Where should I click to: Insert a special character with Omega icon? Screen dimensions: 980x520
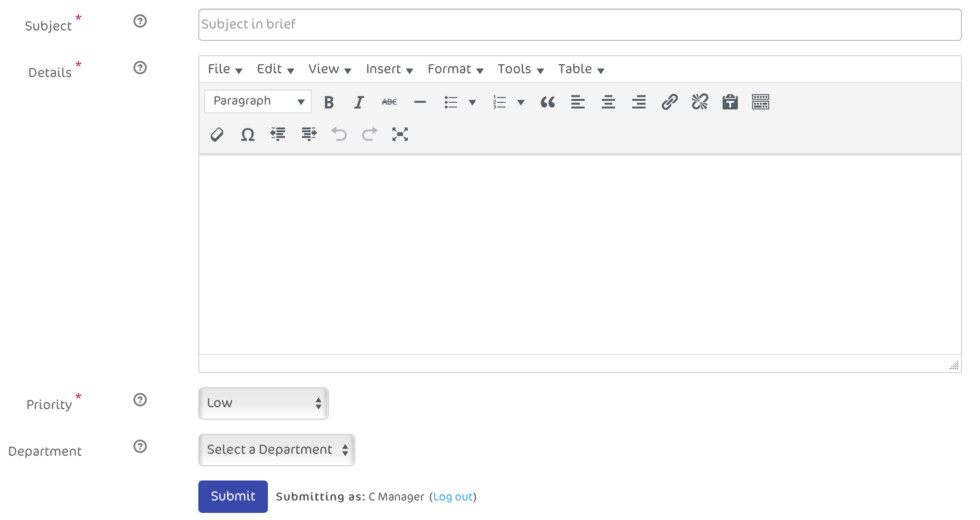[247, 134]
